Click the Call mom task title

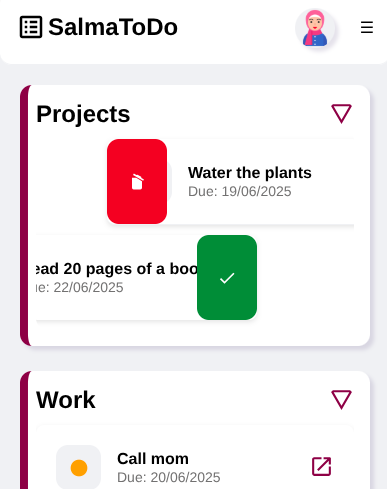pos(153,459)
